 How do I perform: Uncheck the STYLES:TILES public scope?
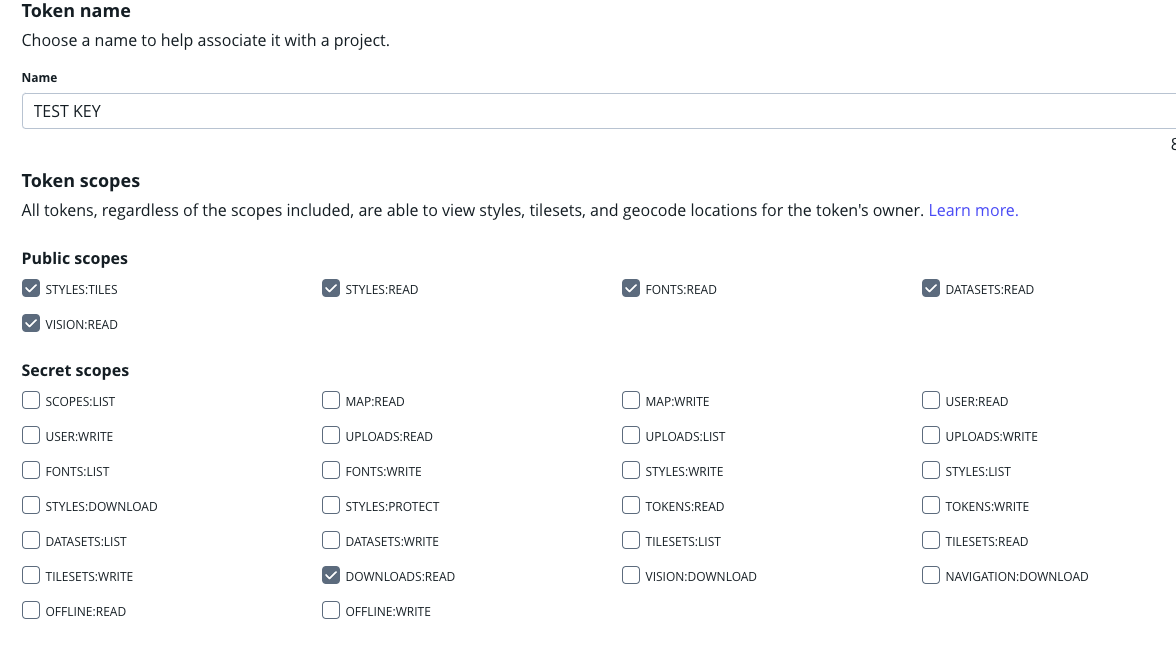31,288
